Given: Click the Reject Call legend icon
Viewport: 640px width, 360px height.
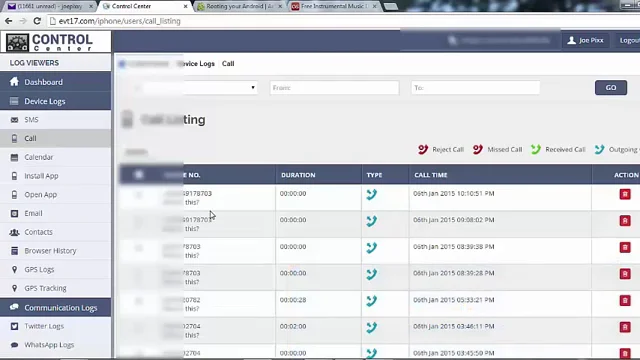Looking at the screenshot, I should coord(423,149).
